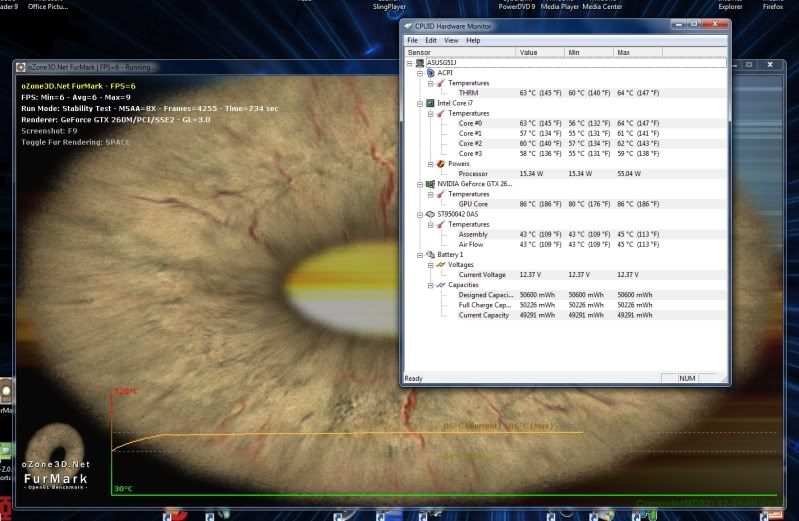Click the ASUSG51J computer icon
This screenshot has width=799, height=521.
[420, 63]
